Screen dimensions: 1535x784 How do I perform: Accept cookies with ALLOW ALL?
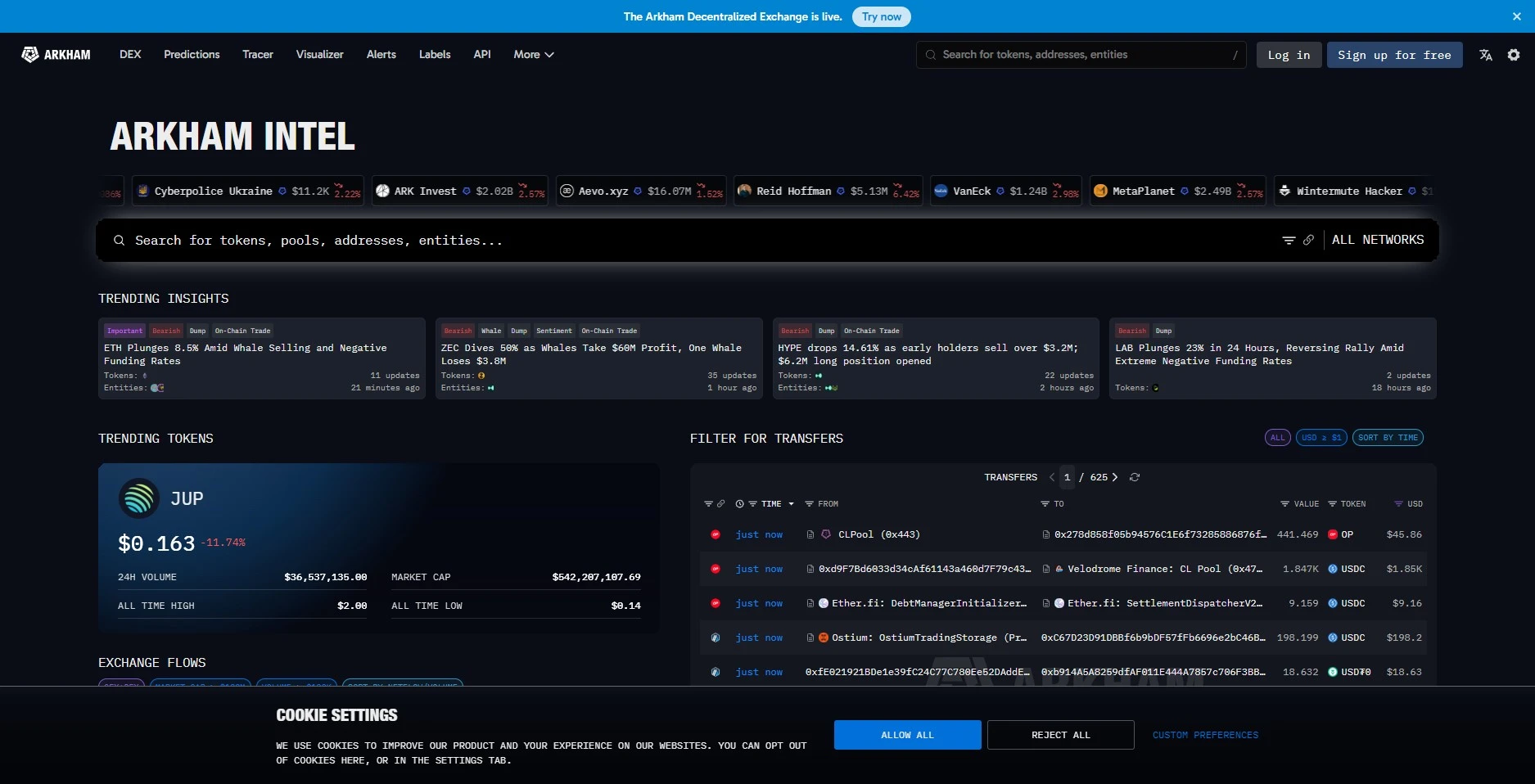point(908,735)
